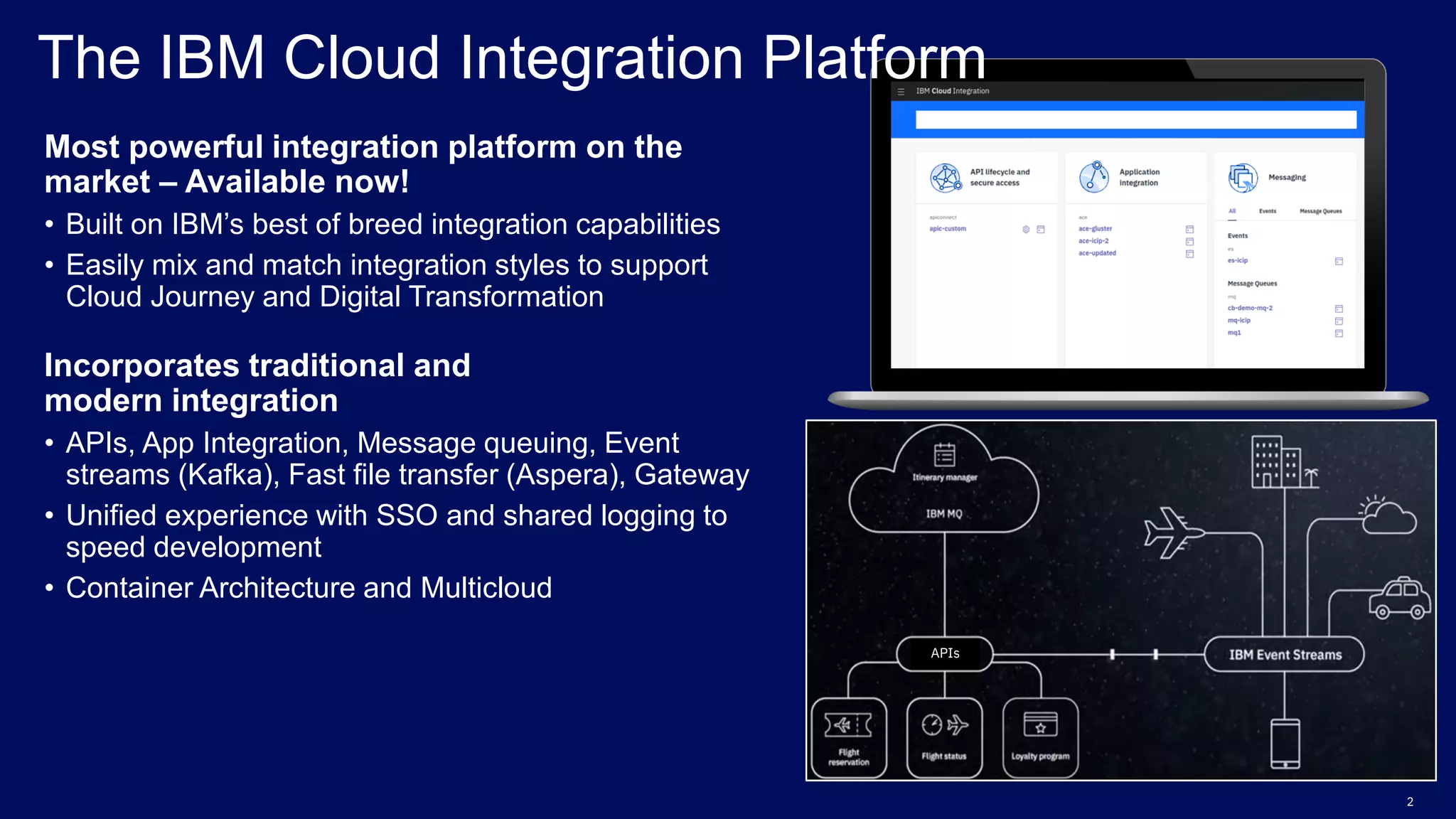The image size is (1456, 819).
Task: Select the All tab under Messaging
Action: (x=1232, y=211)
